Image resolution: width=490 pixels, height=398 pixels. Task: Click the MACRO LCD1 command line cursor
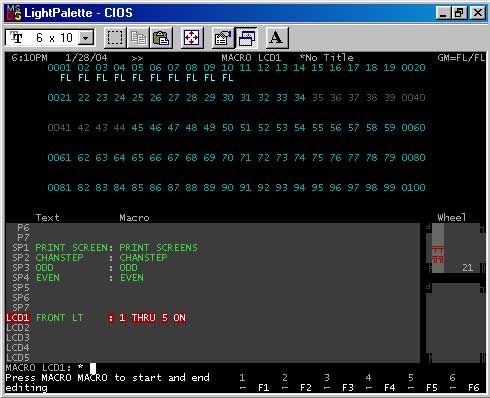(x=93, y=368)
